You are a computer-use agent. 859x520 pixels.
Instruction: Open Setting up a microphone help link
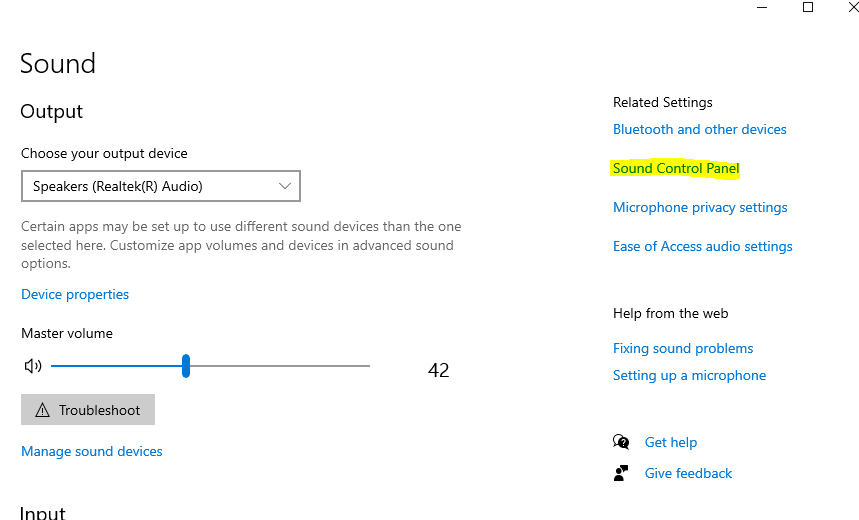coord(690,375)
